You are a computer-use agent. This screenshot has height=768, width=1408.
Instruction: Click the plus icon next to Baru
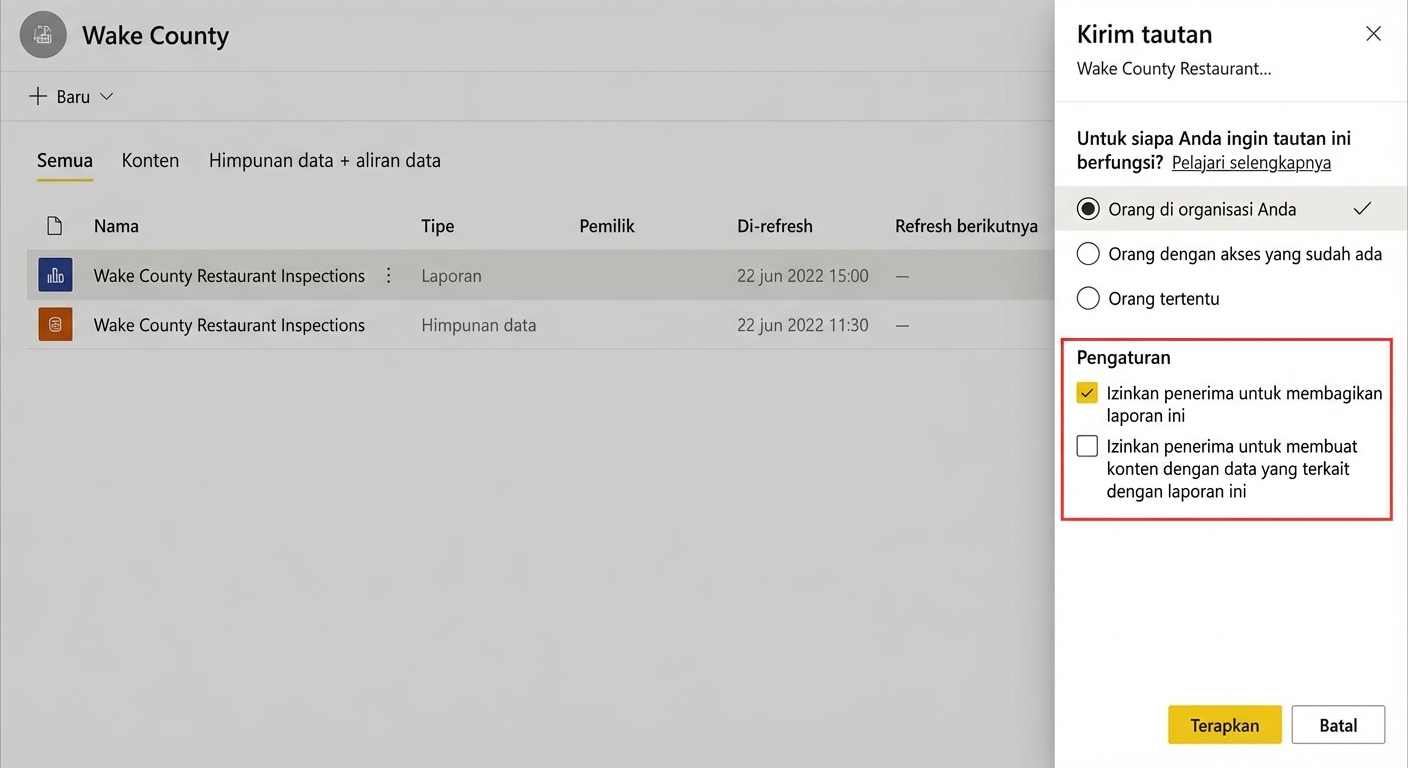coord(38,97)
